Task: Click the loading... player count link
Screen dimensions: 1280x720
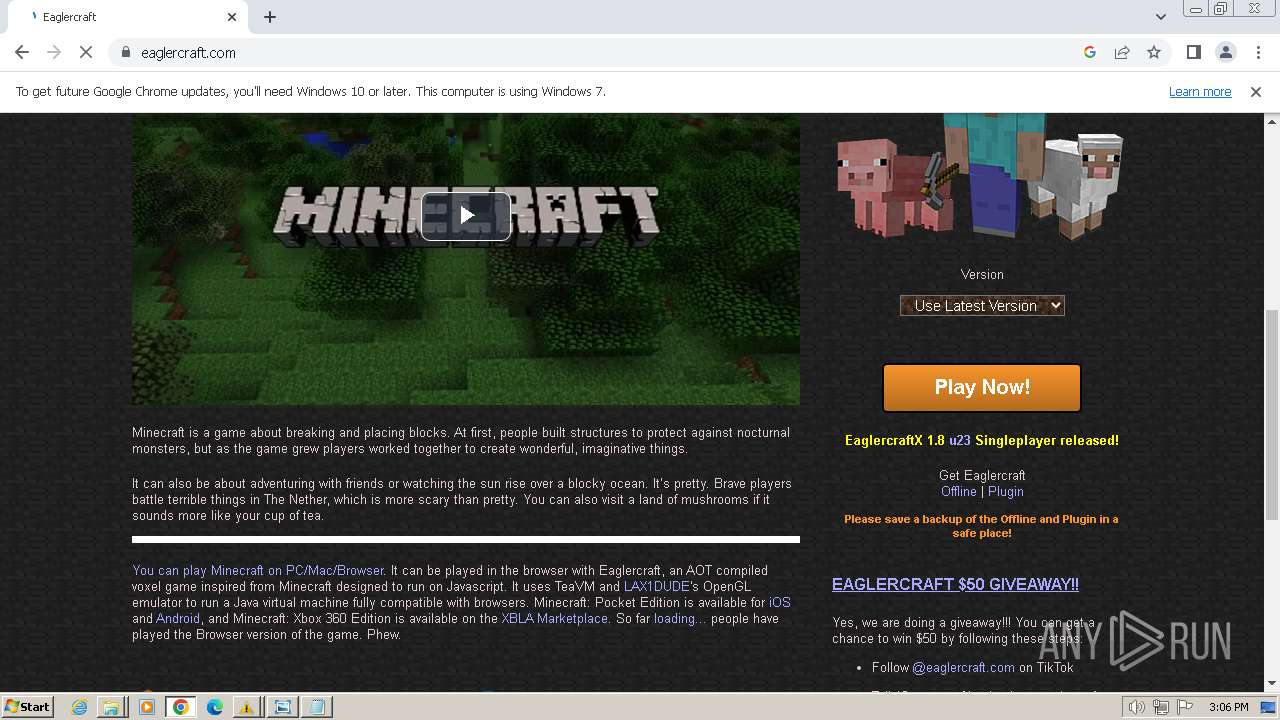Action: (x=680, y=618)
